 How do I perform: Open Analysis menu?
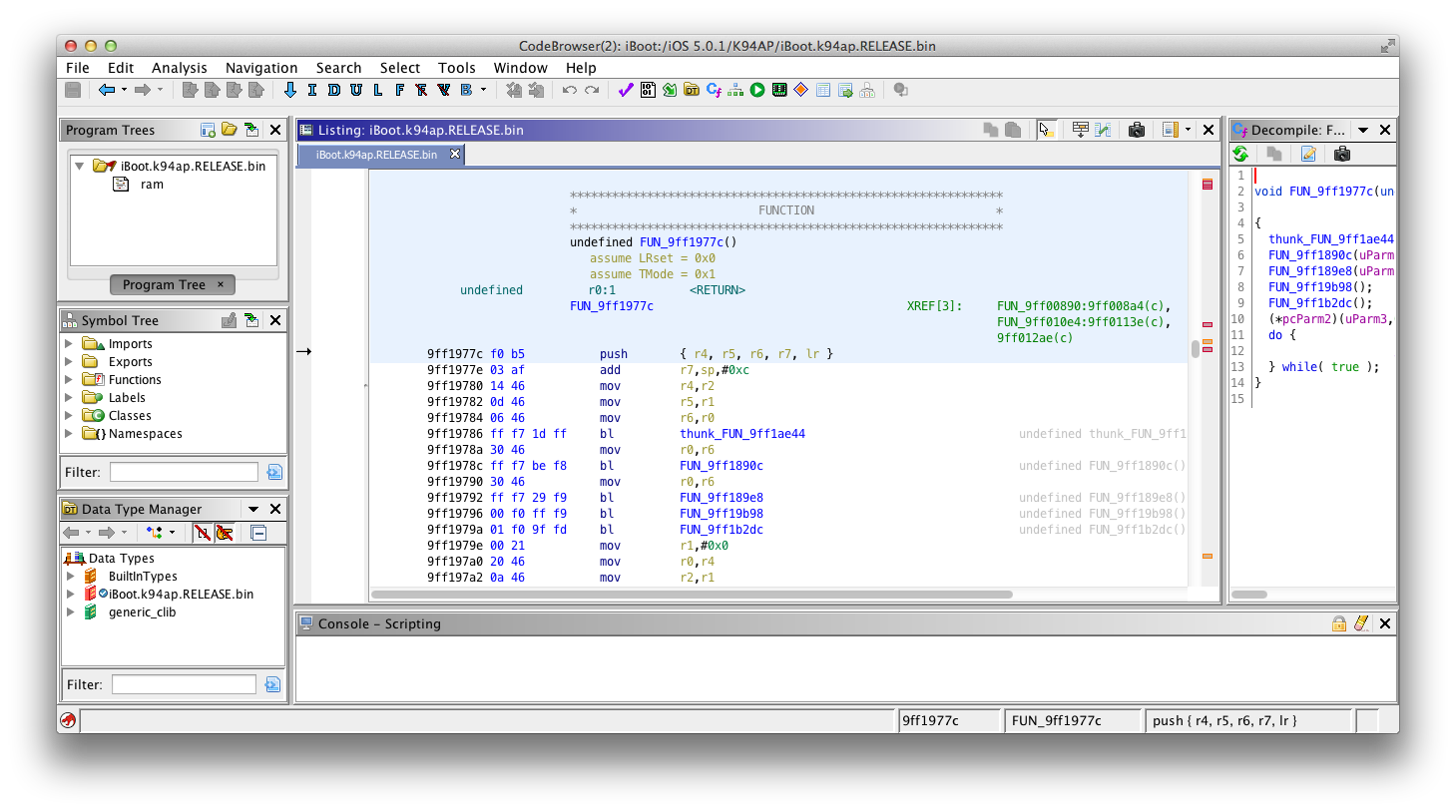pos(180,68)
